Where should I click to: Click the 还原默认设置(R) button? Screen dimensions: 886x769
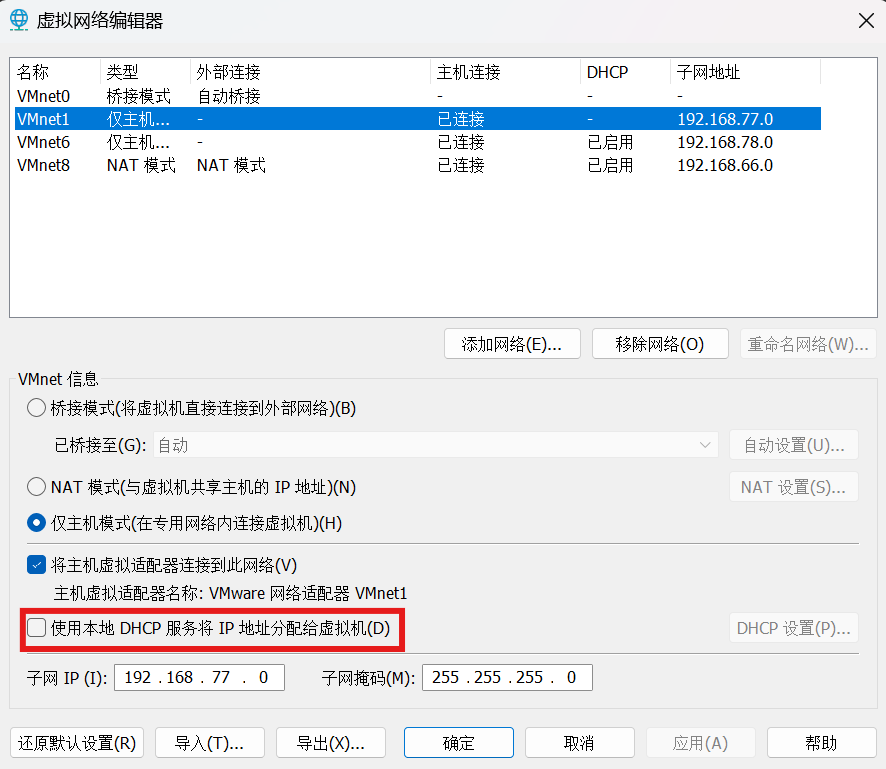click(x=77, y=742)
